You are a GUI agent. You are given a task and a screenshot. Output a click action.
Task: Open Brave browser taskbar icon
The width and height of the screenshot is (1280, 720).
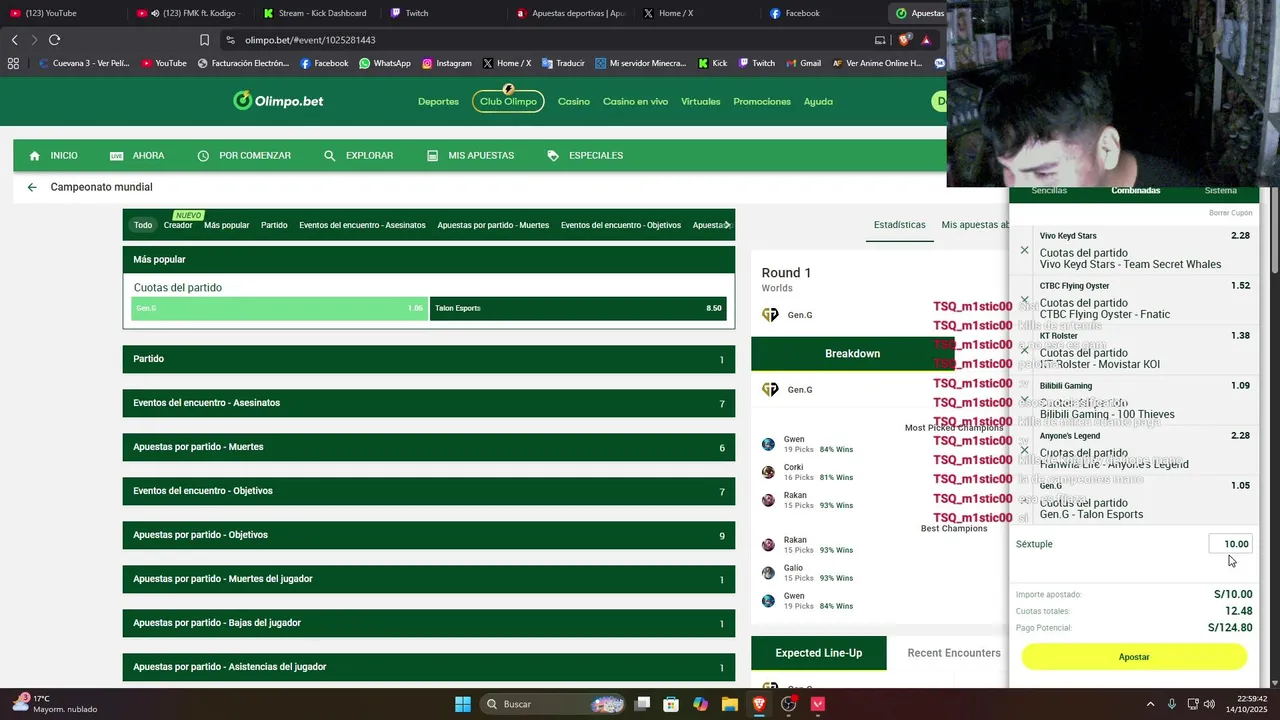click(x=759, y=704)
